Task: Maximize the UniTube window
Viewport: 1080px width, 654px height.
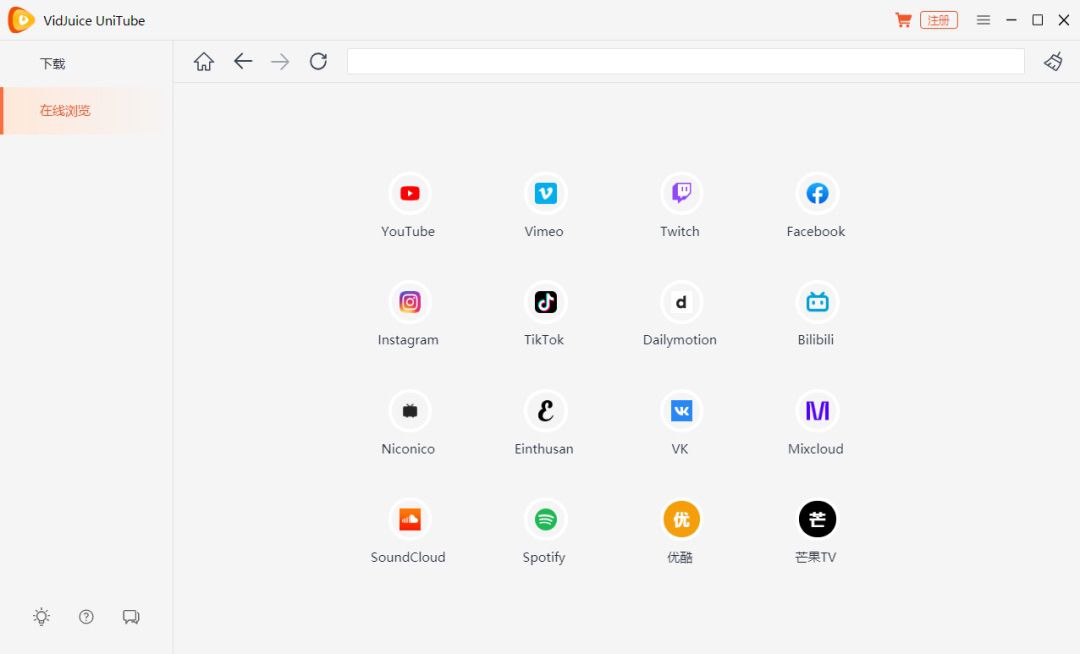Action: 1037,20
